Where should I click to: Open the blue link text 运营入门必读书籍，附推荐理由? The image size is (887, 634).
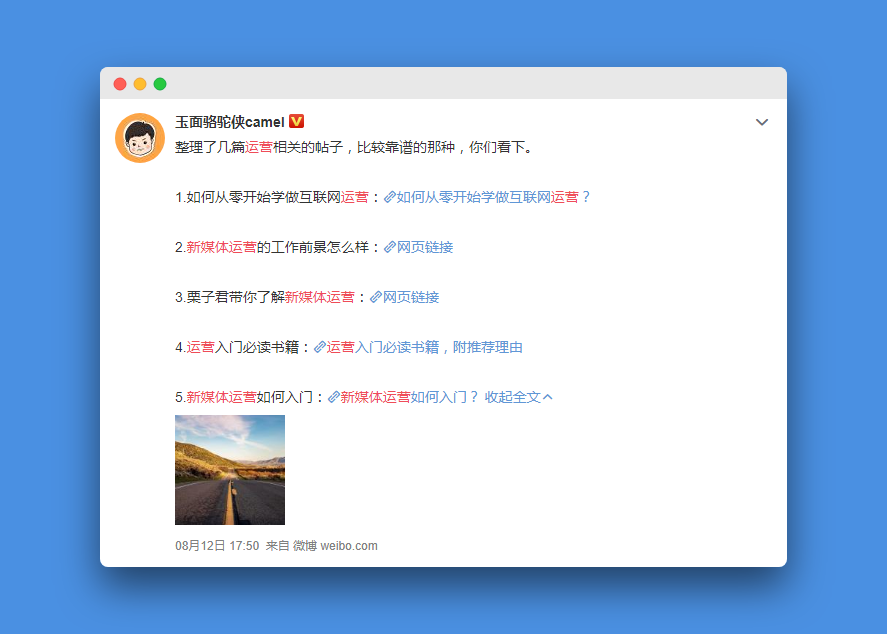[x=425, y=347]
